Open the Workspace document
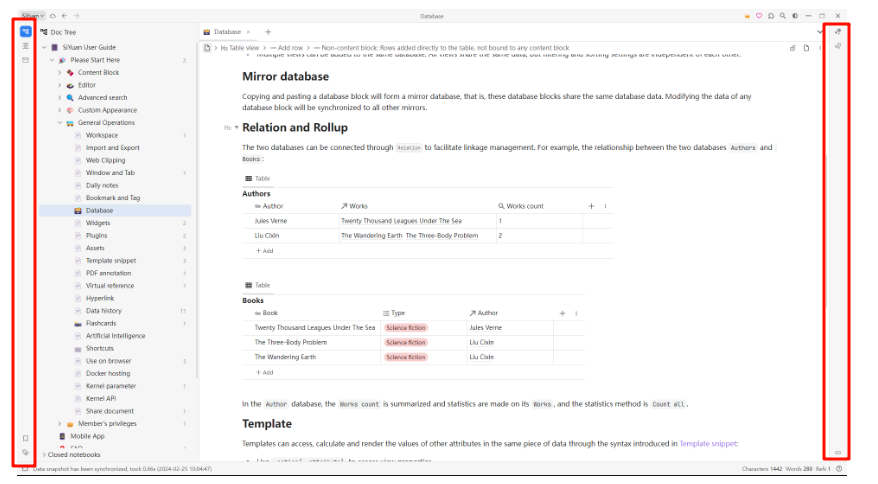The image size is (878, 484). (x=102, y=136)
